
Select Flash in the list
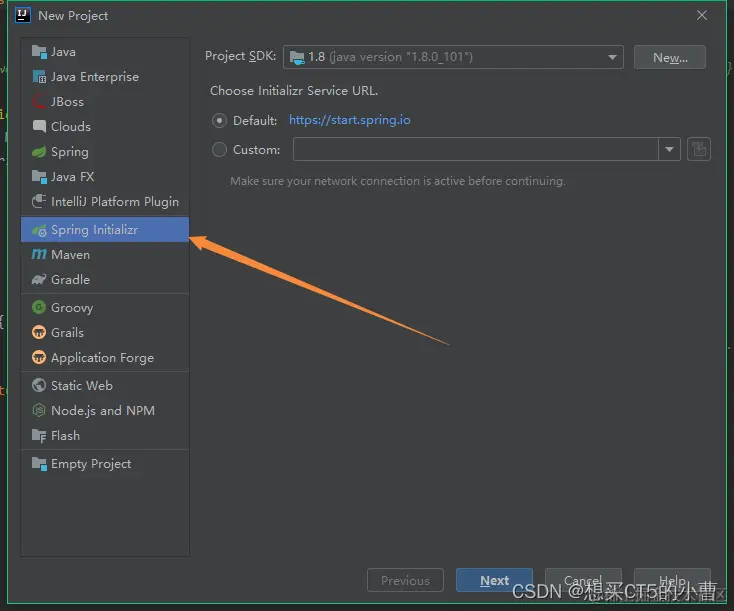click(x=105, y=436)
